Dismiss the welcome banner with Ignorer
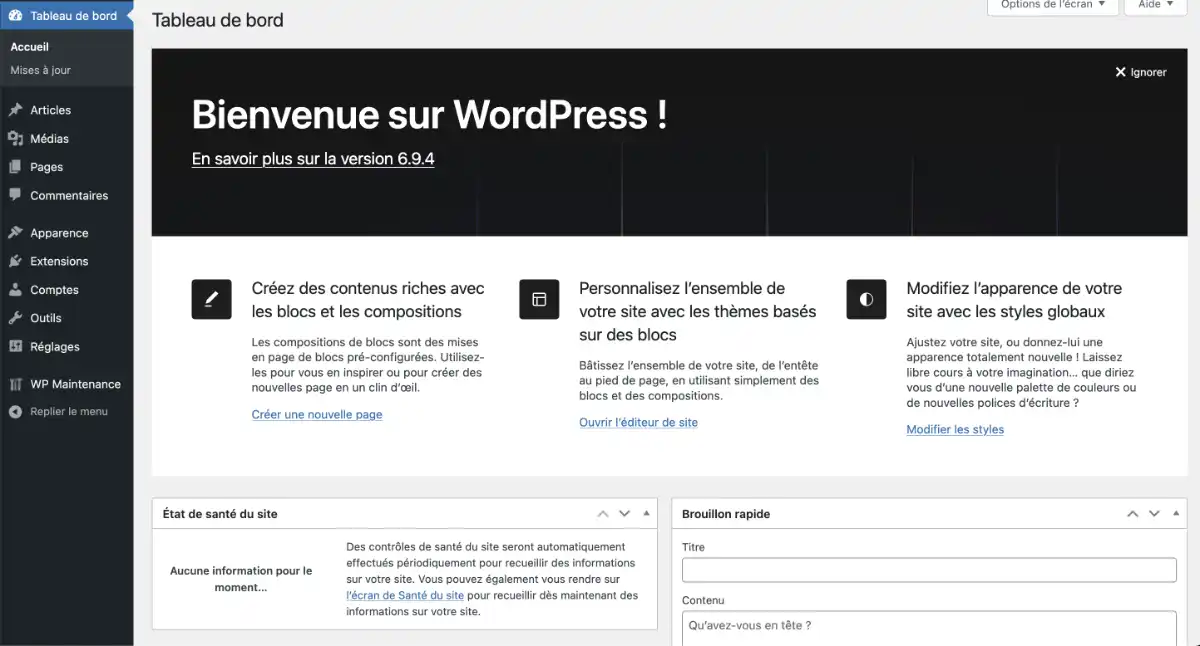The height and width of the screenshot is (646, 1200). (1140, 71)
